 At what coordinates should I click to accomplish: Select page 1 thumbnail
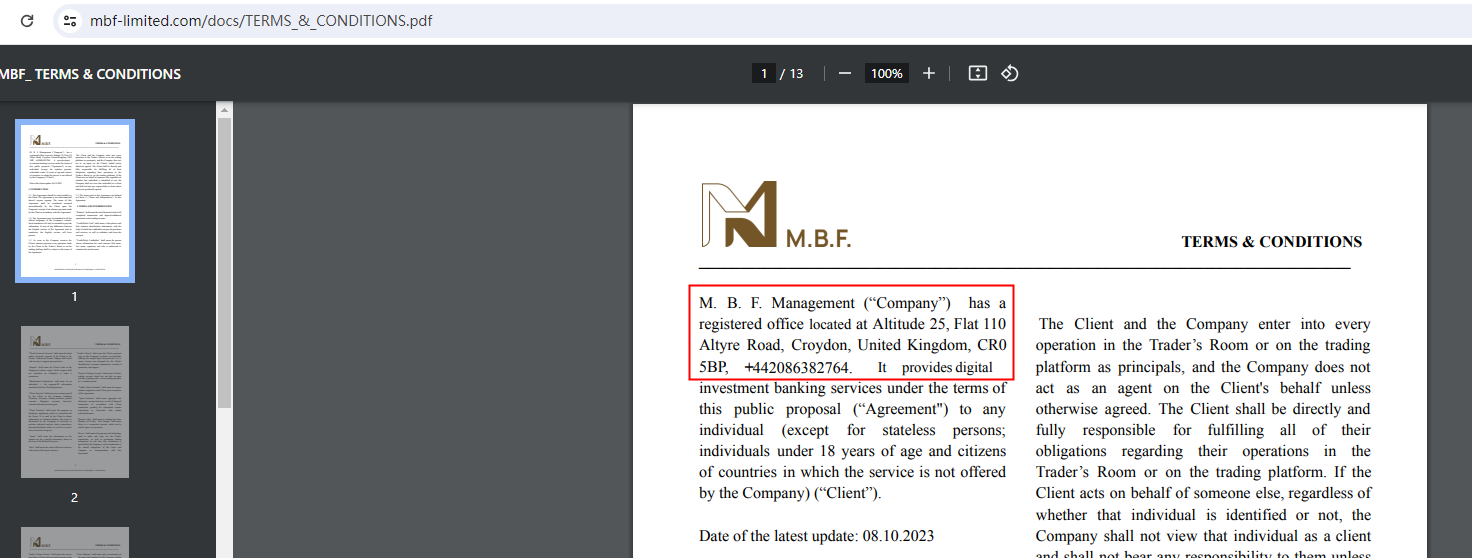pos(75,201)
